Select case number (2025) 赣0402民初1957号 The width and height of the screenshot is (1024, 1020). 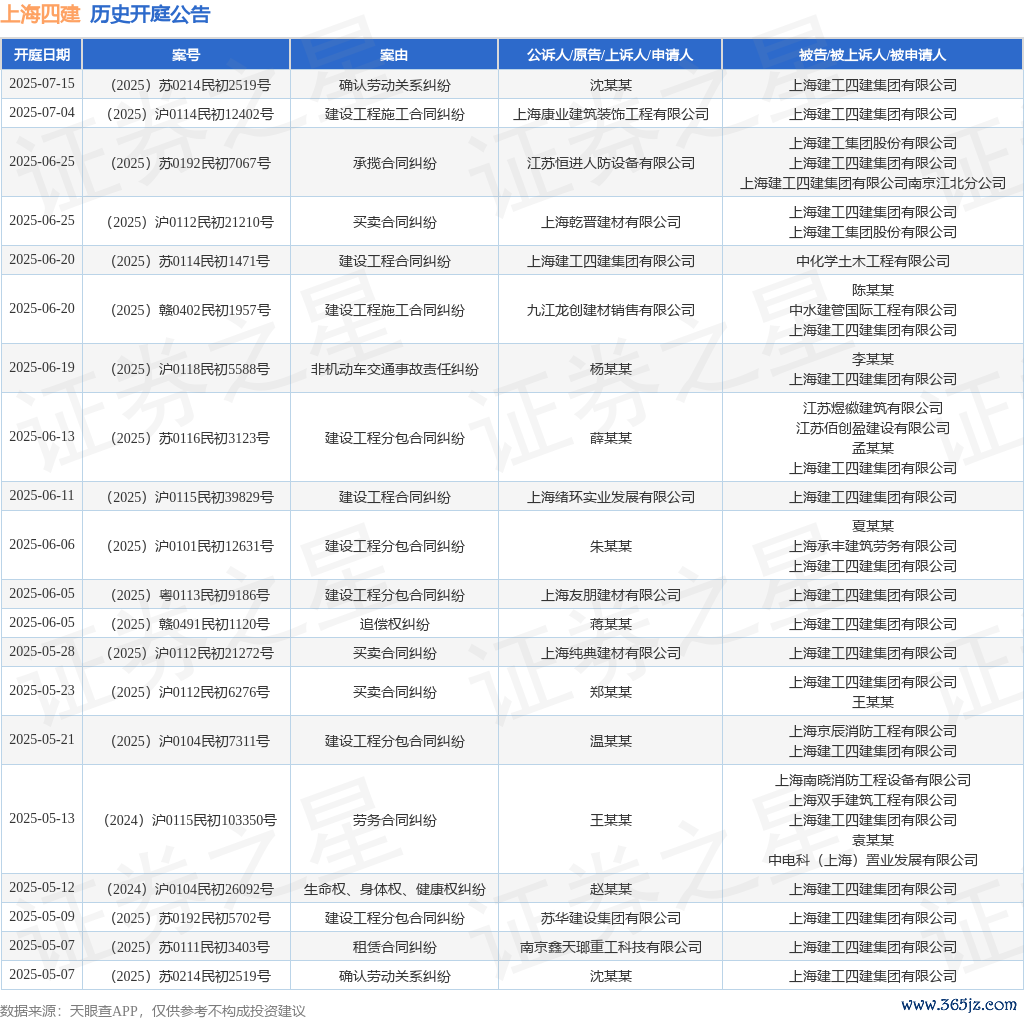pos(190,310)
